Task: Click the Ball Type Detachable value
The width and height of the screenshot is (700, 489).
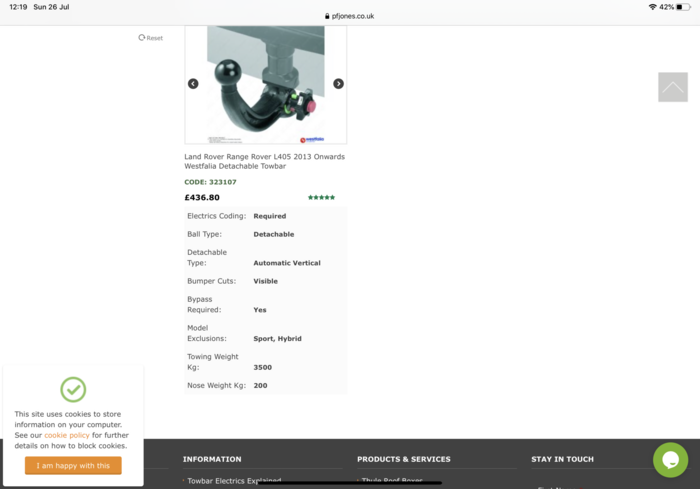Action: click(274, 234)
